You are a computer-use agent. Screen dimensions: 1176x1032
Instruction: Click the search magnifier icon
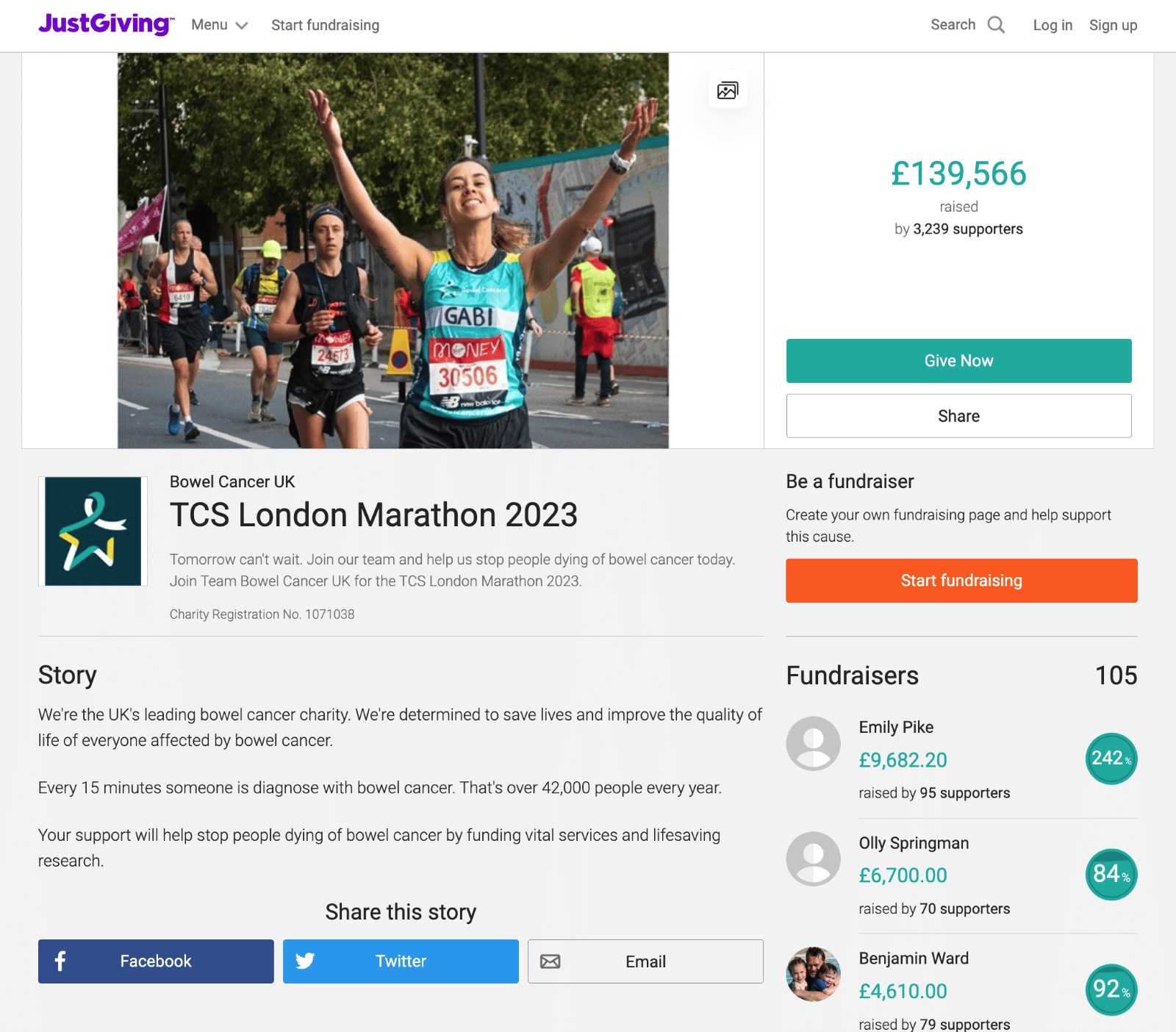(996, 25)
